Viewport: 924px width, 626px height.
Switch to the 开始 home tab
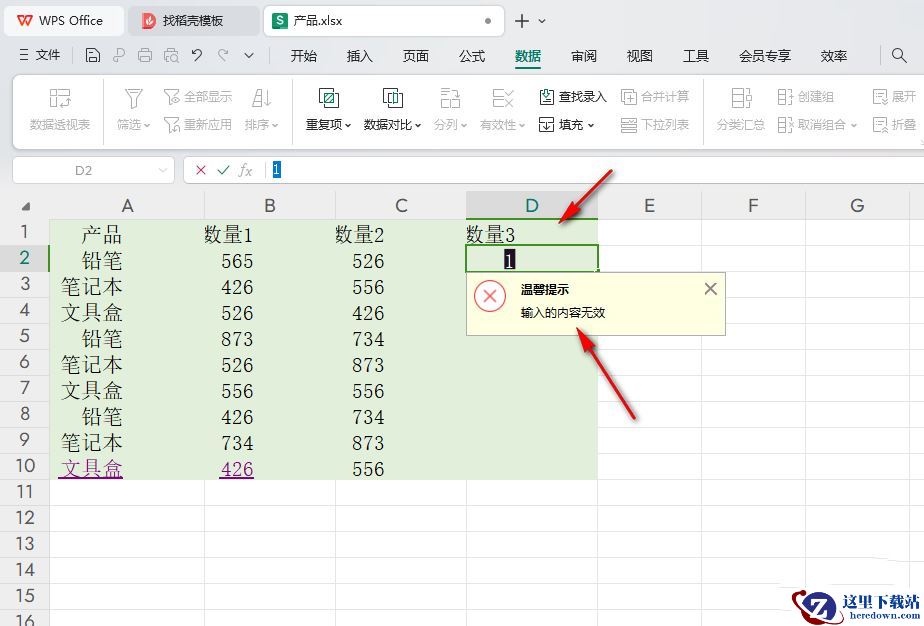tap(303, 55)
